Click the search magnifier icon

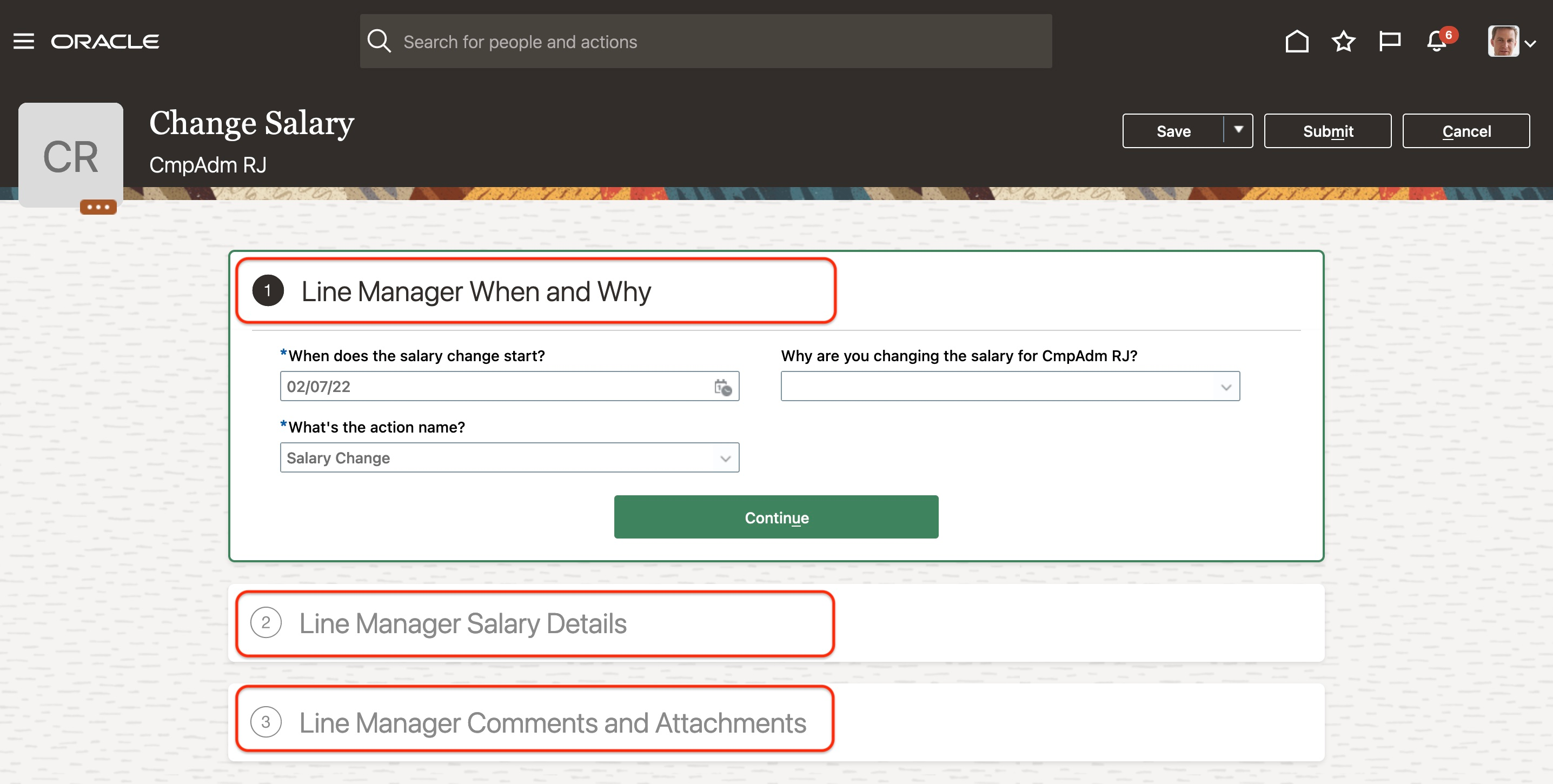click(x=379, y=42)
